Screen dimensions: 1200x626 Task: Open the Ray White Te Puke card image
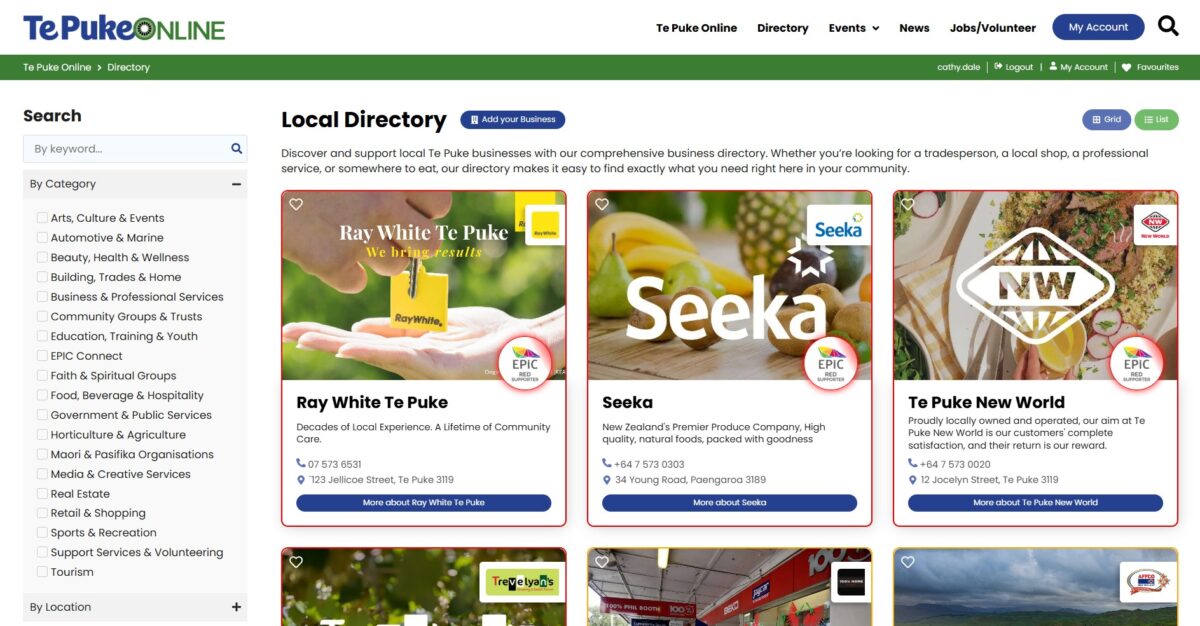point(424,286)
